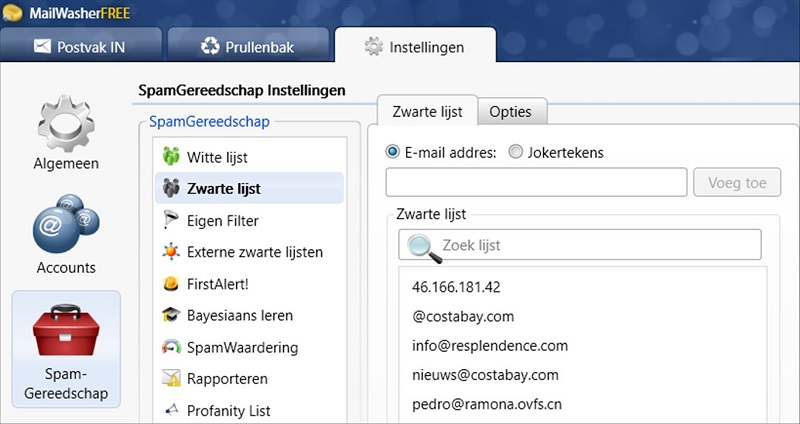Screen dimensions: 800x424
Task: Switch to the Instellingen tab
Action: click(x=415, y=45)
